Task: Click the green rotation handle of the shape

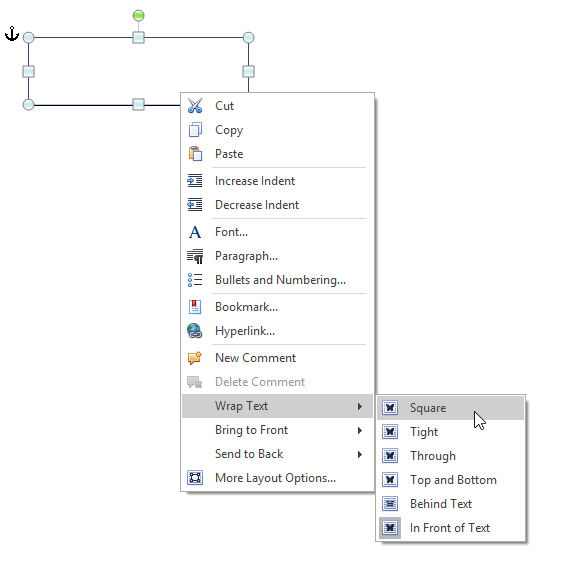Action: 138,15
